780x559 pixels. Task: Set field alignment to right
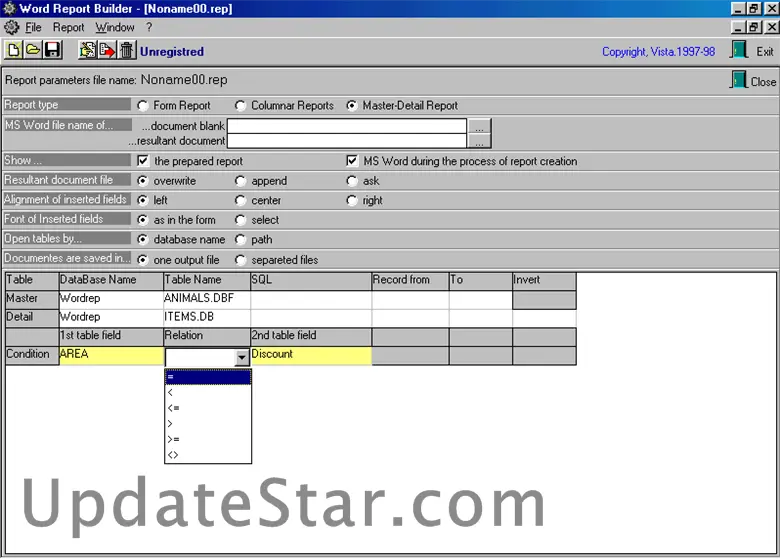click(x=352, y=200)
